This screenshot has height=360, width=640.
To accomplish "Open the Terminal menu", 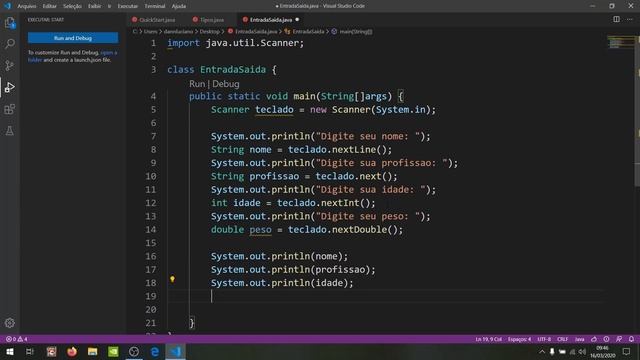I will (x=155, y=6).
